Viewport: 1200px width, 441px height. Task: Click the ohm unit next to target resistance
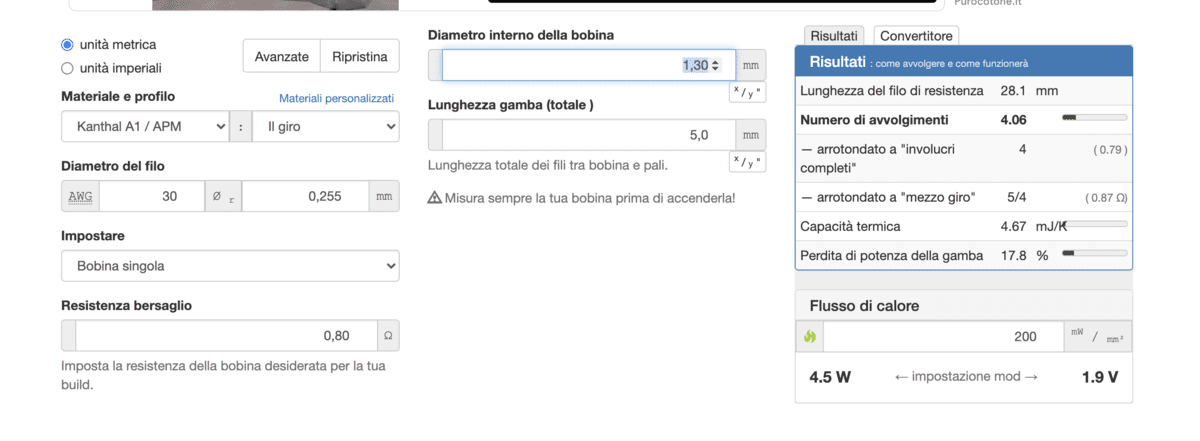click(388, 335)
